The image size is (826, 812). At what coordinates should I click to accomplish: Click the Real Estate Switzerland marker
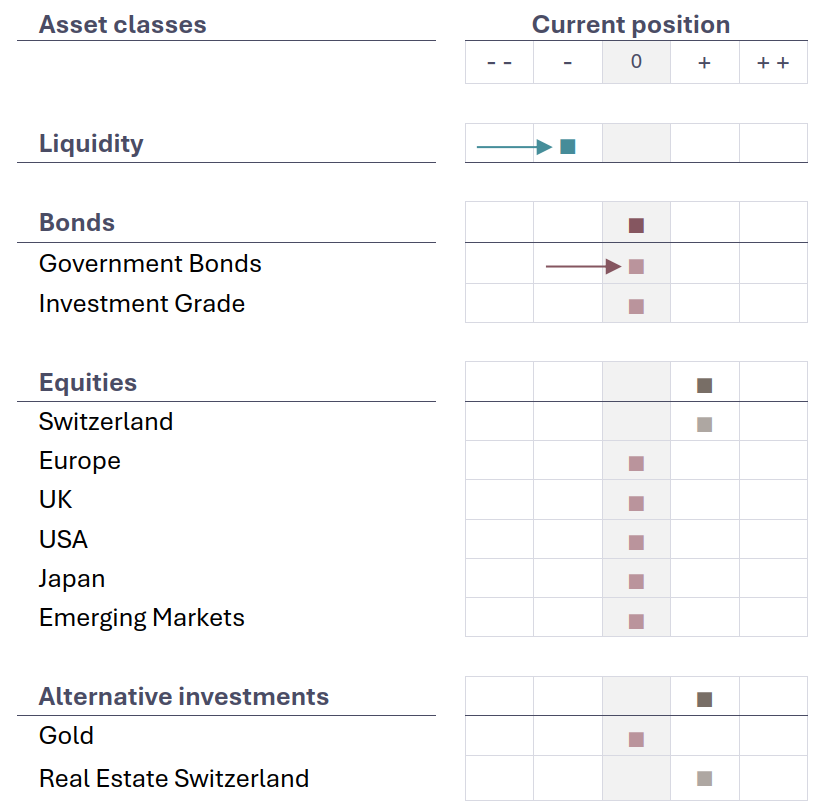point(705,779)
